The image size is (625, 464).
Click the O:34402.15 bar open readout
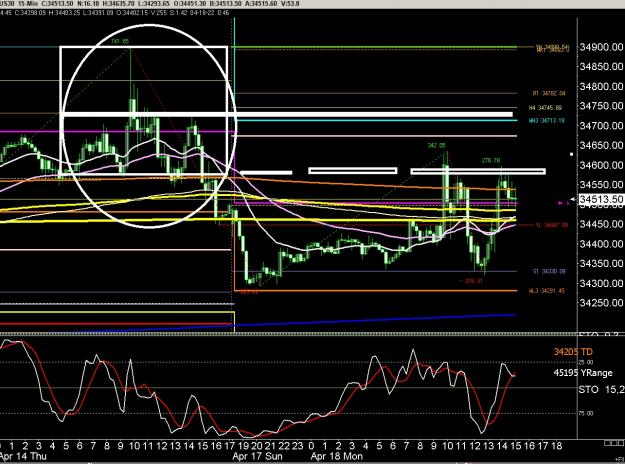click(134, 12)
